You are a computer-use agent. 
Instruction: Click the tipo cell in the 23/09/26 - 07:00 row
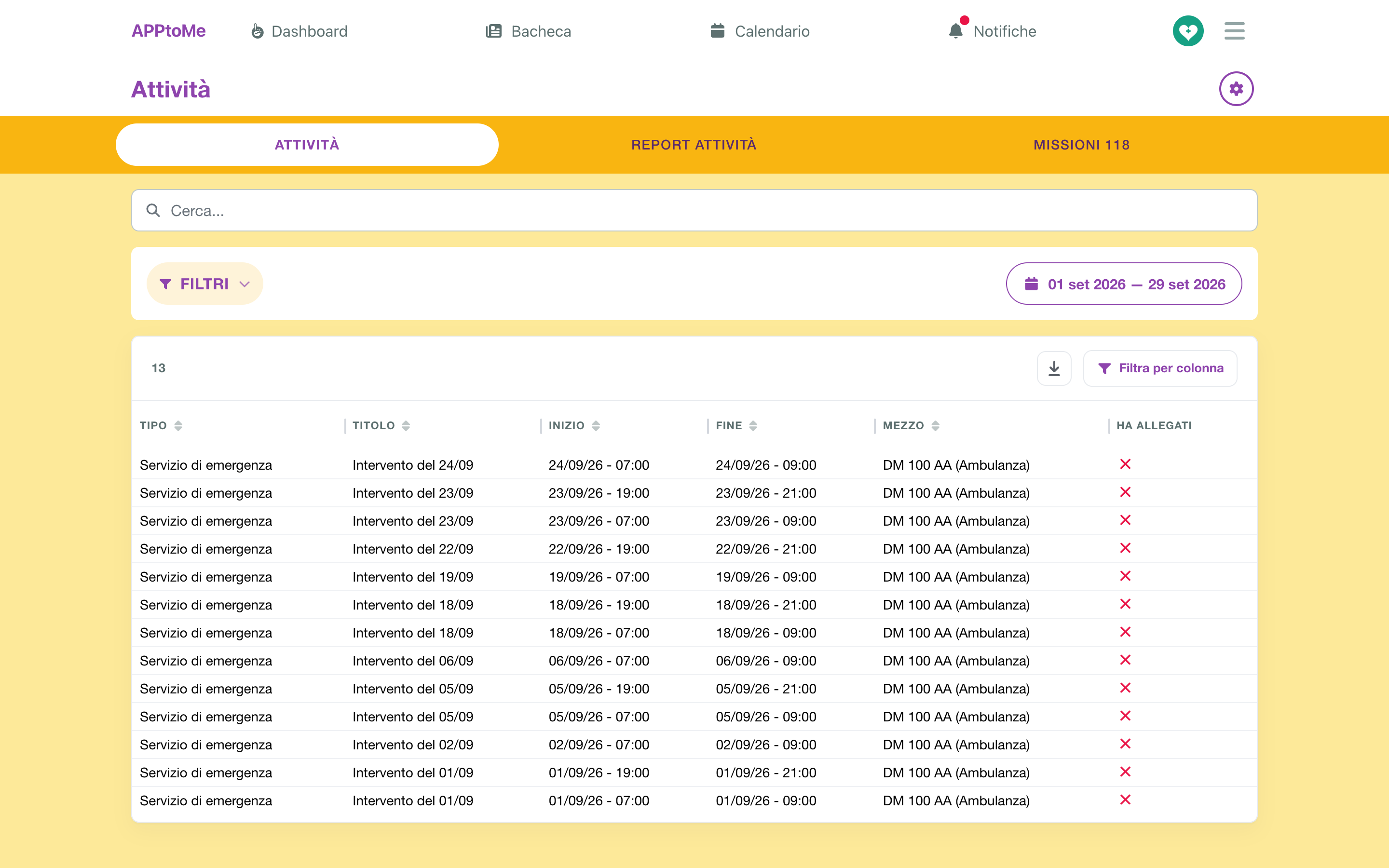pos(205,521)
